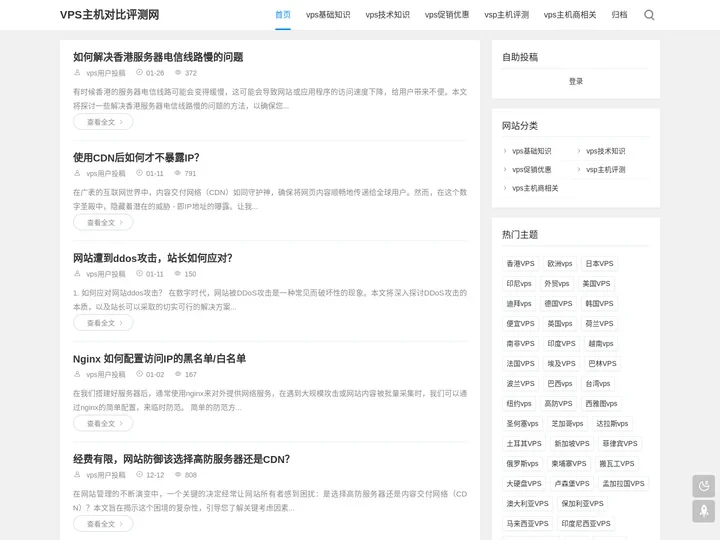Image resolution: width=720 pixels, height=540 pixels.
Task: Click chevron before sidebar vps技术知识
Action: tap(579, 151)
